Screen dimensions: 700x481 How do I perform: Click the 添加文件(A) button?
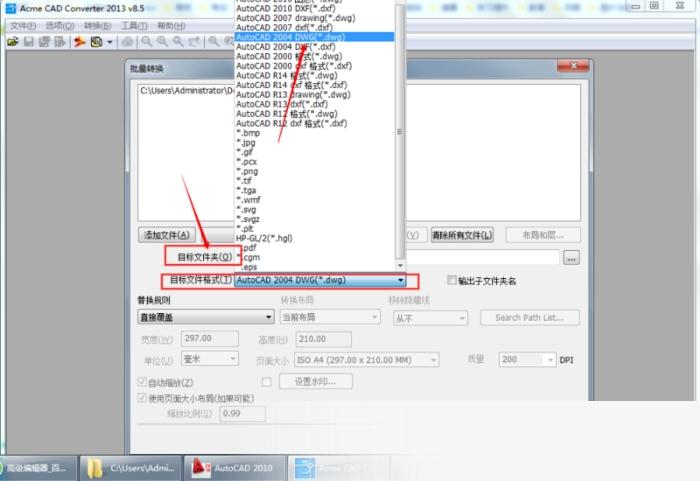coord(167,235)
